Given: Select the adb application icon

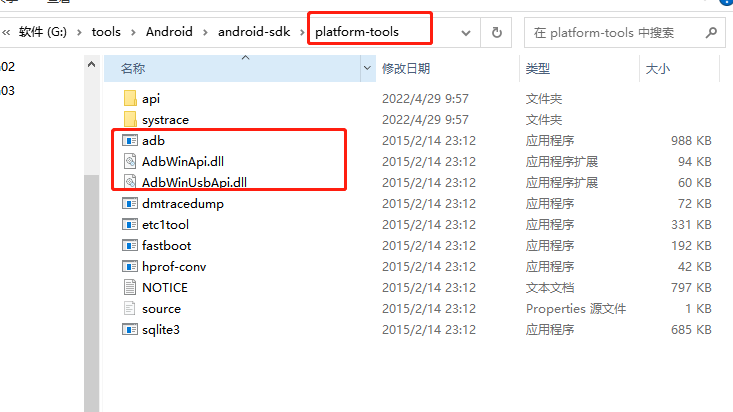Looking at the screenshot, I should 129,140.
